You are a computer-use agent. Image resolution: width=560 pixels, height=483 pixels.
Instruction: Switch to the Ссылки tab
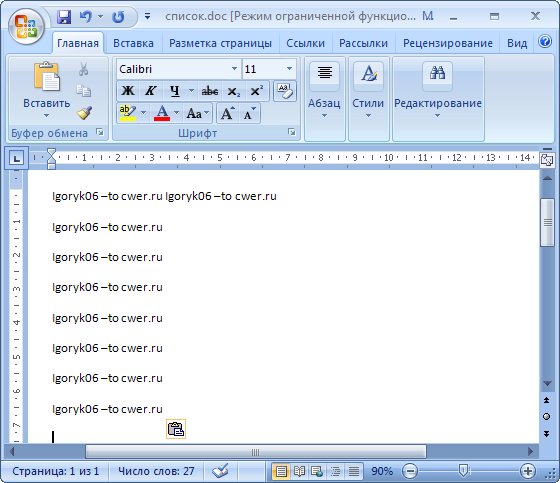click(305, 43)
